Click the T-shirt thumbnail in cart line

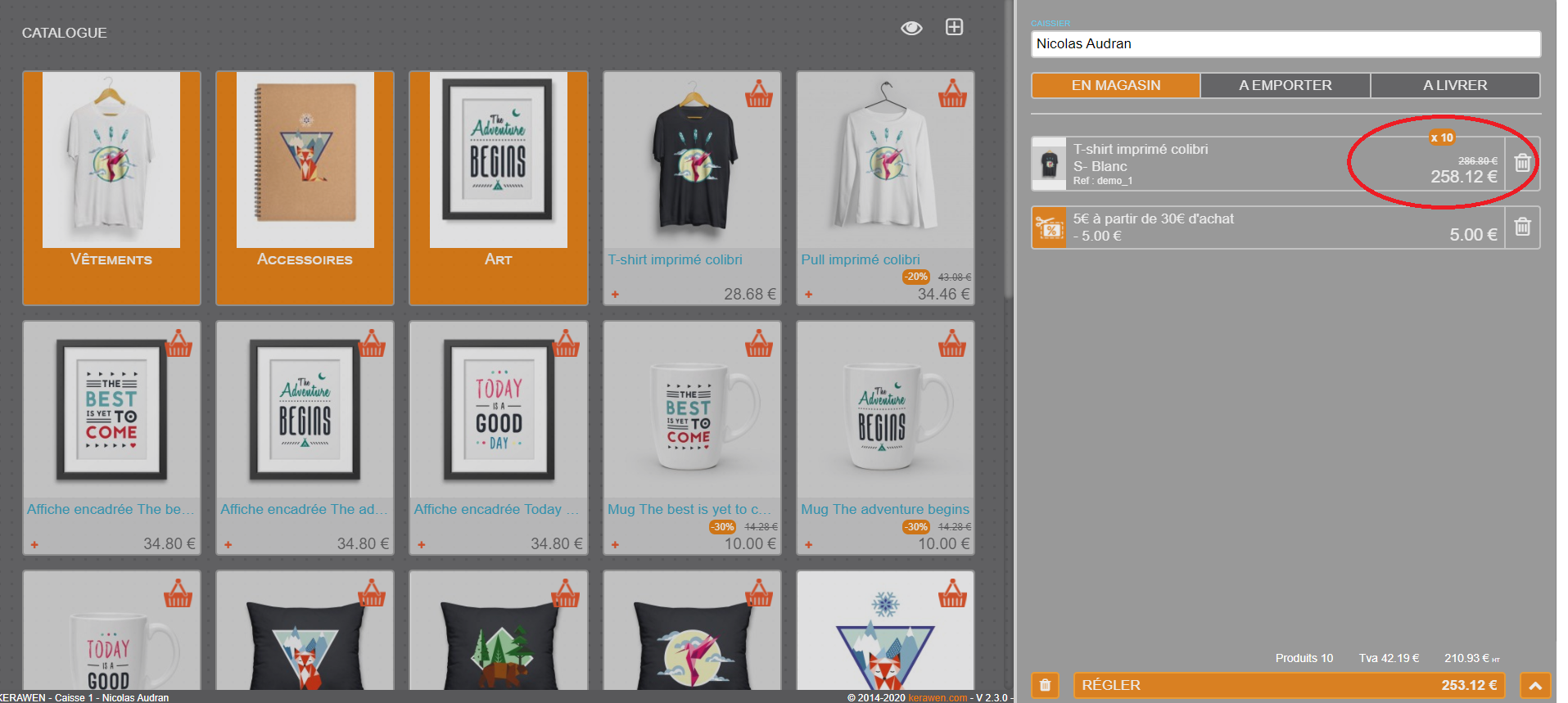tap(1049, 164)
